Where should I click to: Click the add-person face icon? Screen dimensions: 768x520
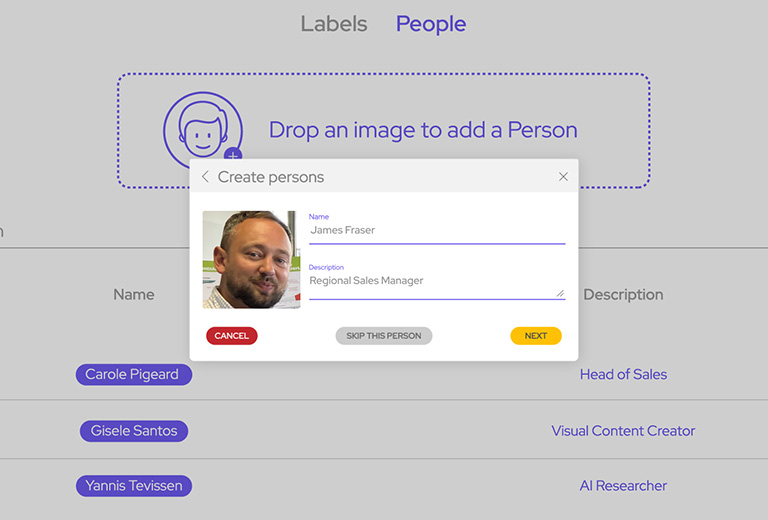point(202,129)
